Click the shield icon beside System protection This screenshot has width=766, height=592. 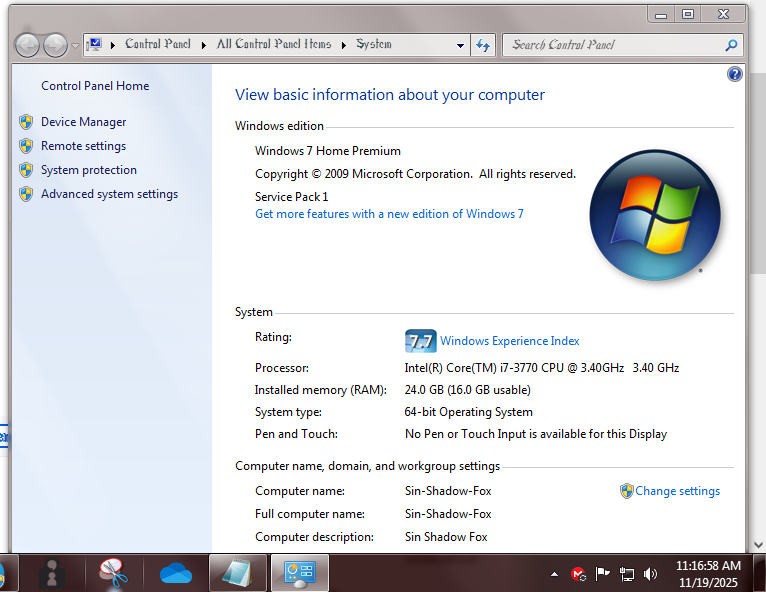point(26,170)
